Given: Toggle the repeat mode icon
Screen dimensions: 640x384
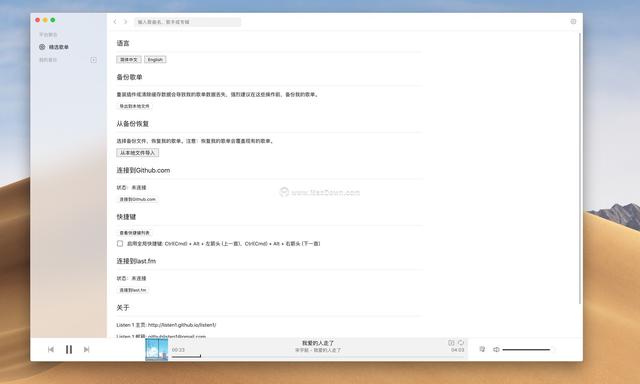Looking at the screenshot, I should click(x=461, y=343).
